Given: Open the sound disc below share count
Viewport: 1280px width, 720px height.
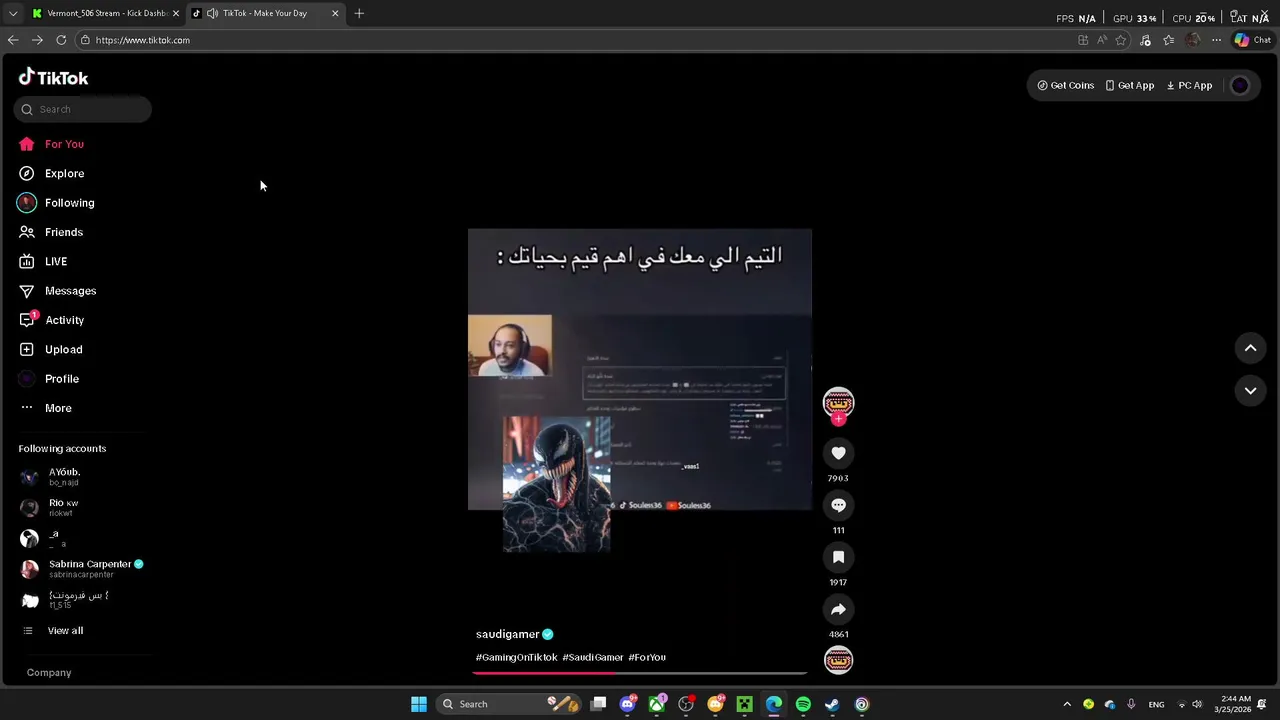Looking at the screenshot, I should tap(838, 660).
